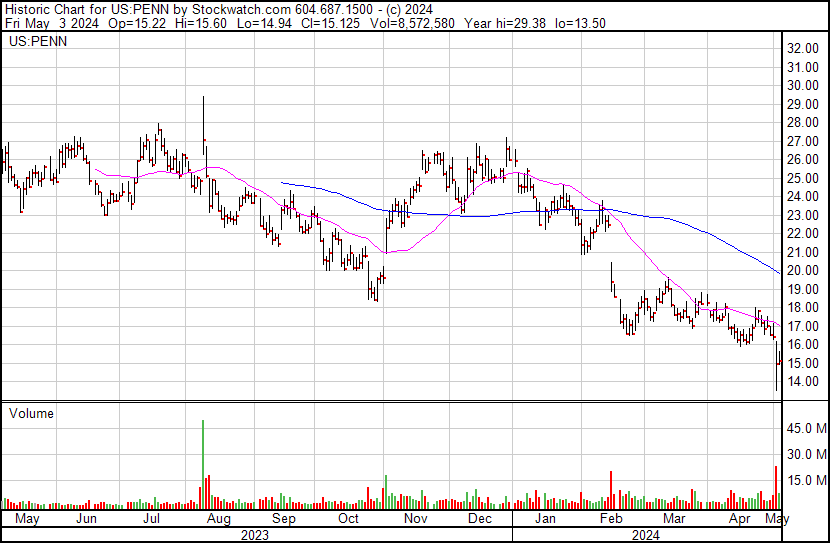Screen dimensions: 830x543
Task: Click the Vol=8,572,580 value in header
Action: 414,23
